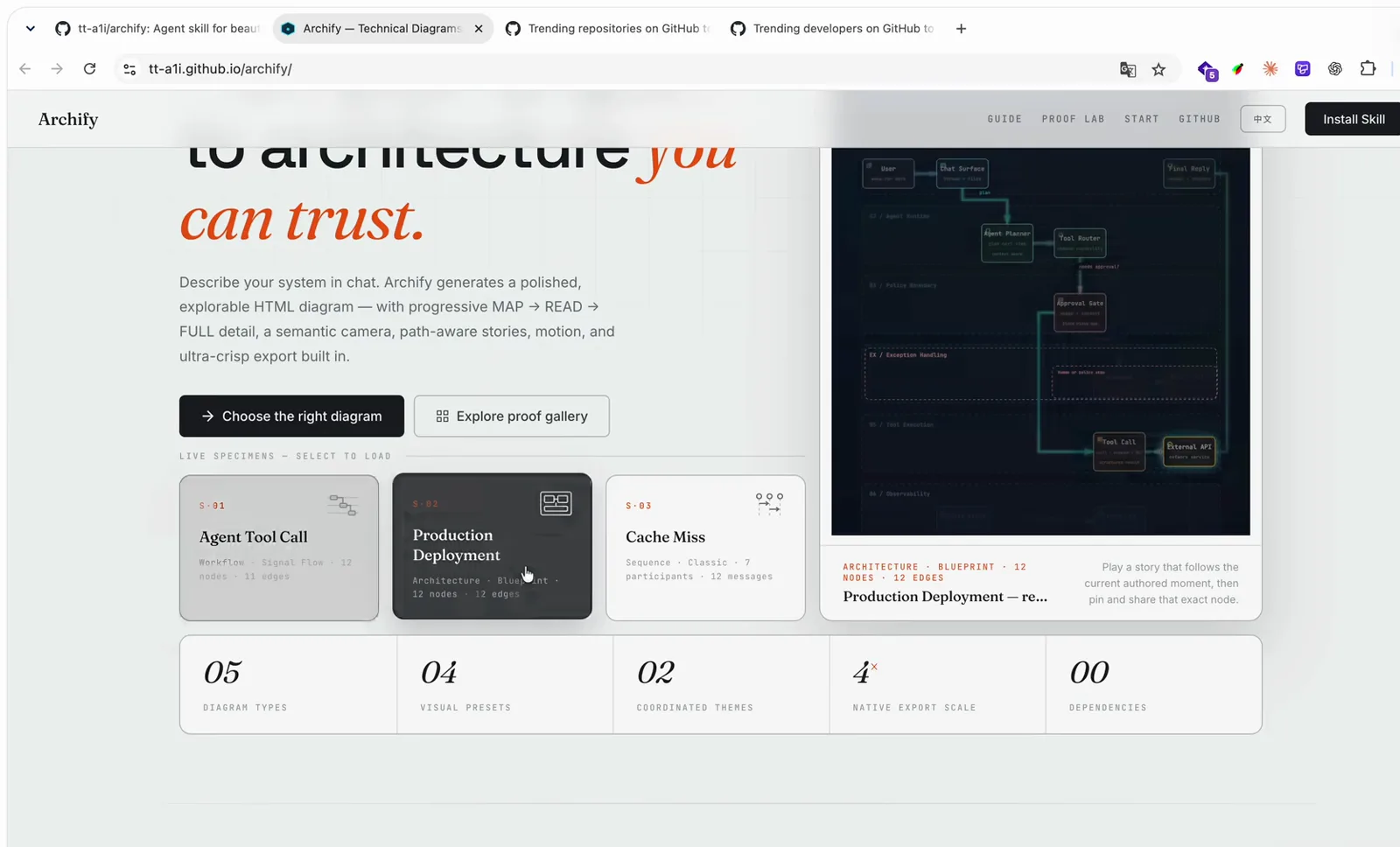Go back with the browser back arrow
This screenshot has width=1400, height=847.
click(24, 69)
